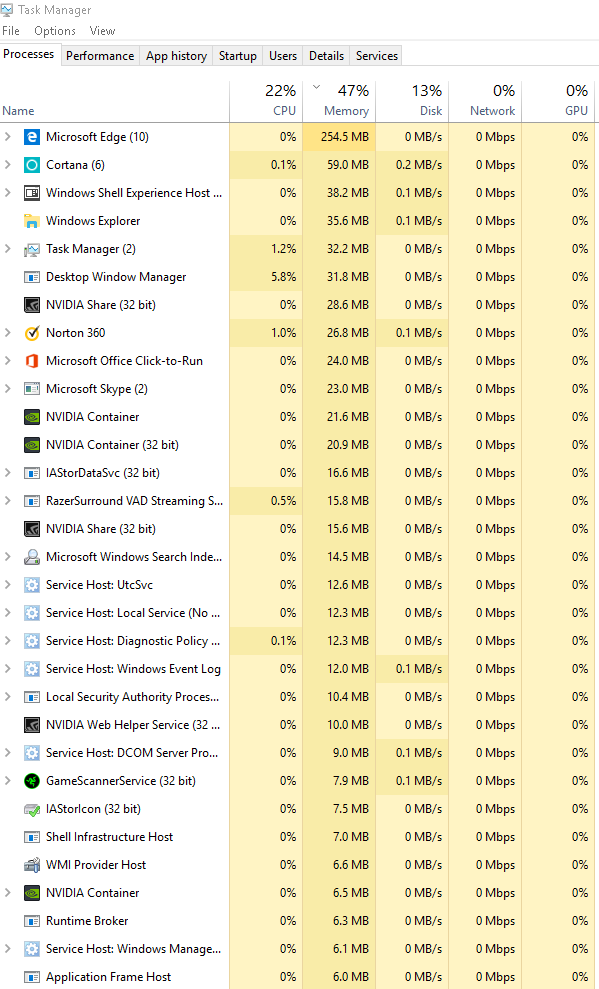Expand Service Host: Local Service entry
Viewport: 599px width, 989px height.
(9, 612)
